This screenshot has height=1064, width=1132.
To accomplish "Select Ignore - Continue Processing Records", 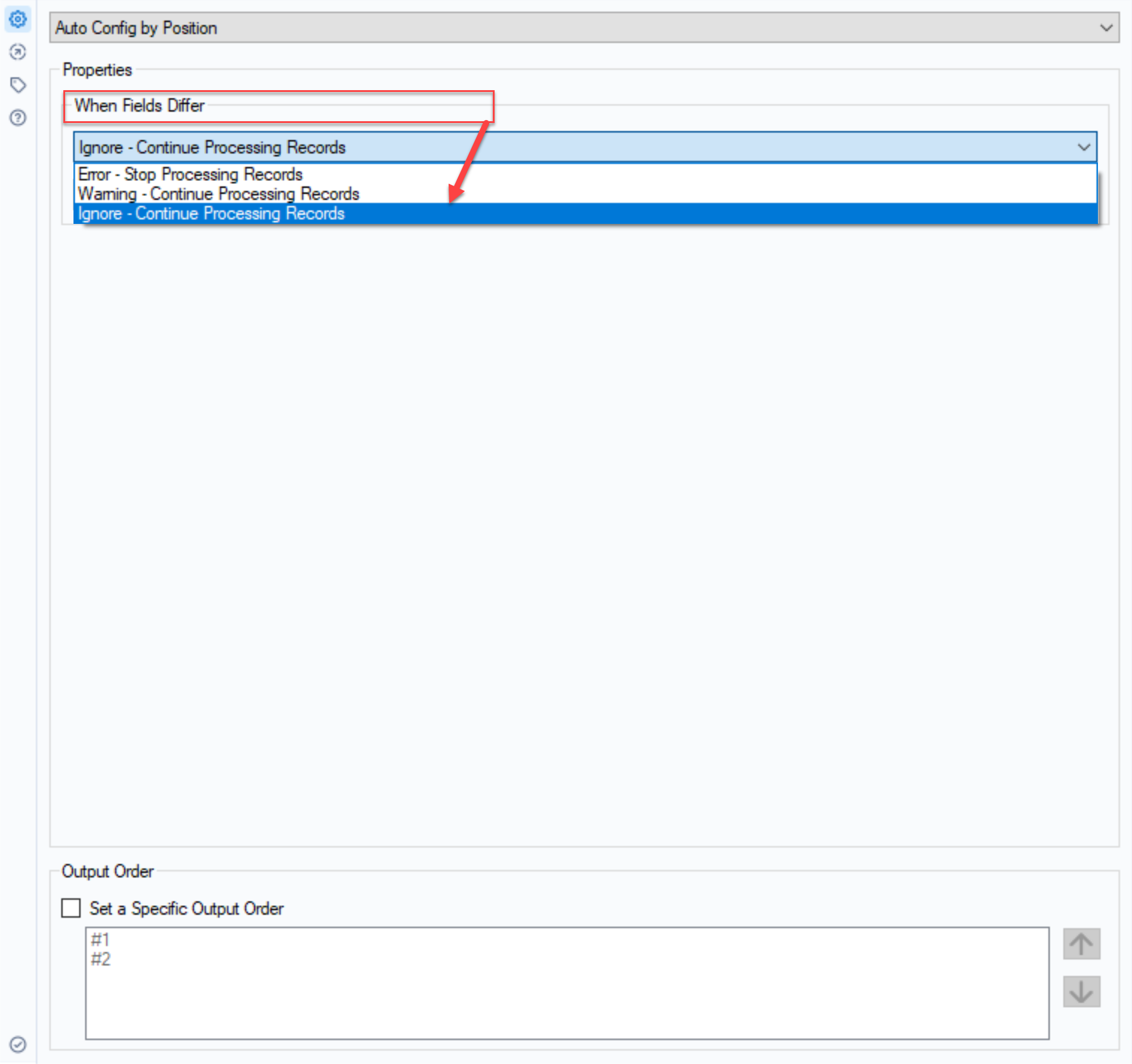I will tap(210, 213).
